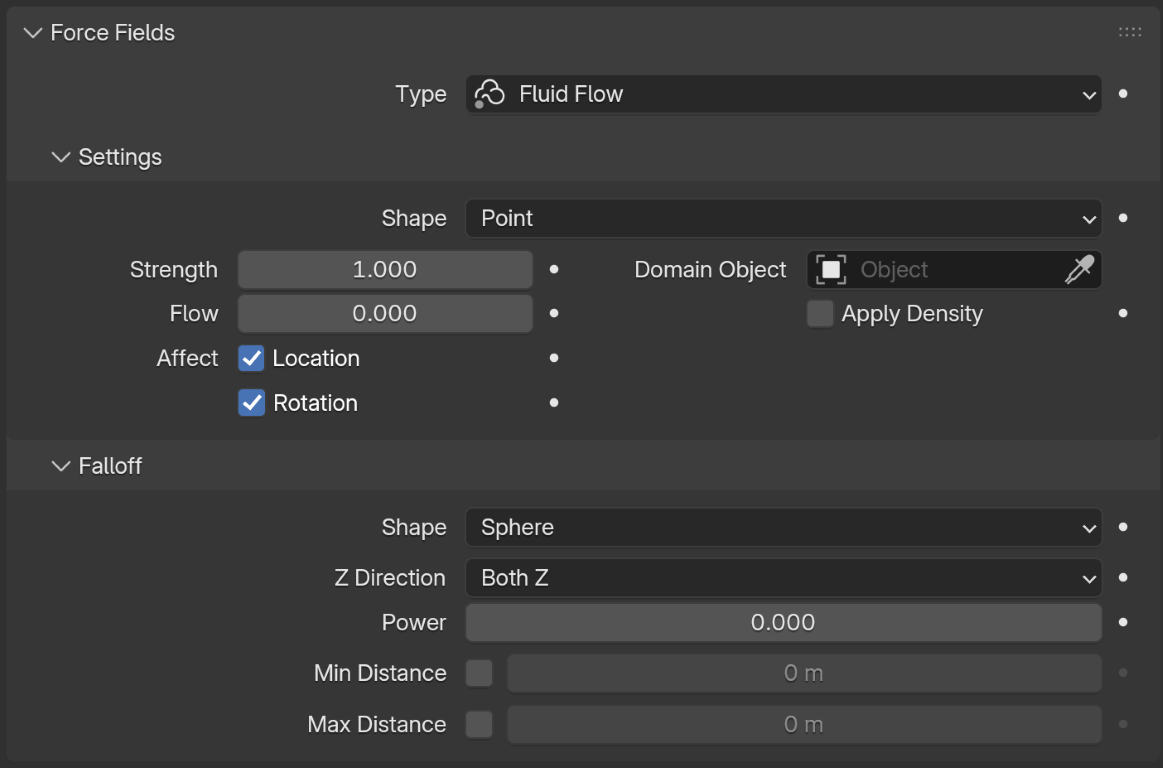The height and width of the screenshot is (768, 1163).
Task: Click the decorator dot next to Type dropdown
Action: pyautogui.click(x=1122, y=94)
